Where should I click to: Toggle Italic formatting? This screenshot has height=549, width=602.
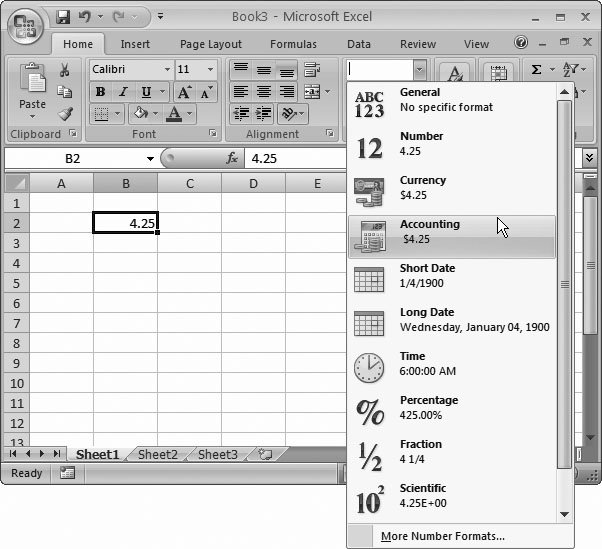point(123,92)
